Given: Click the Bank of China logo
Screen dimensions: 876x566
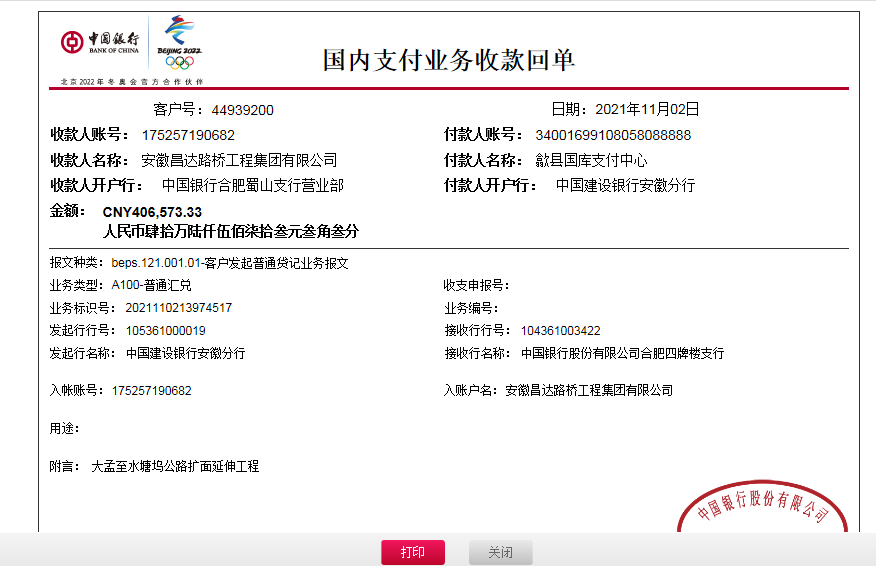Looking at the screenshot, I should tap(100, 42).
